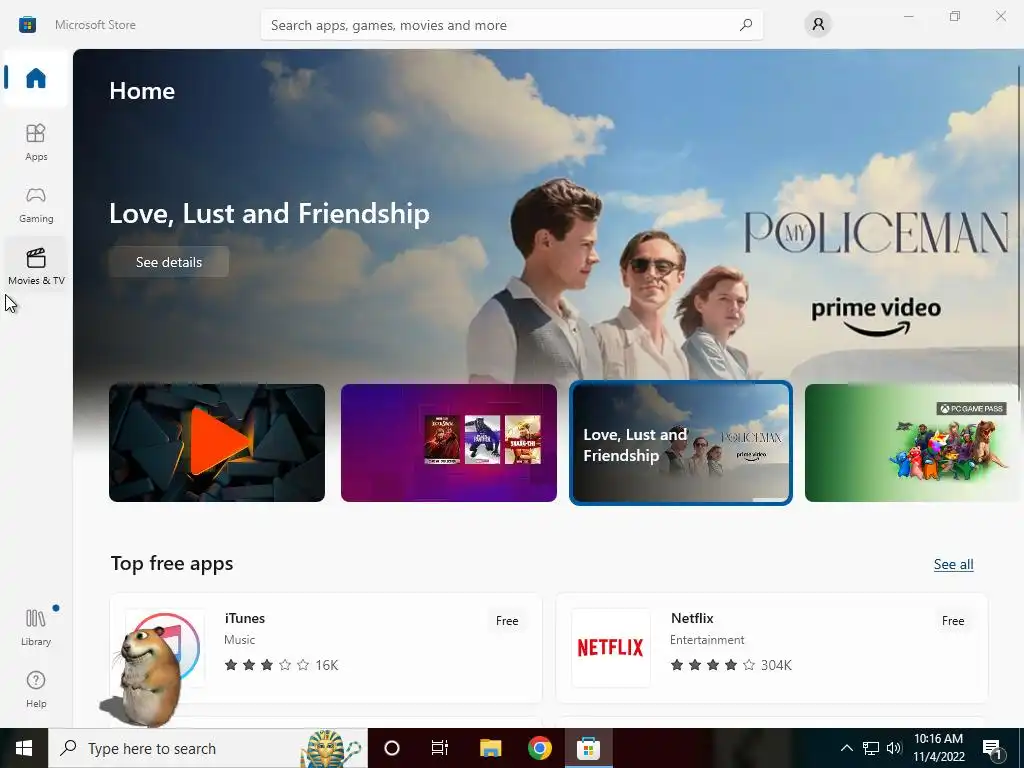This screenshot has width=1024, height=768.
Task: Click the Netflix star rating 304K
Action: click(x=731, y=665)
